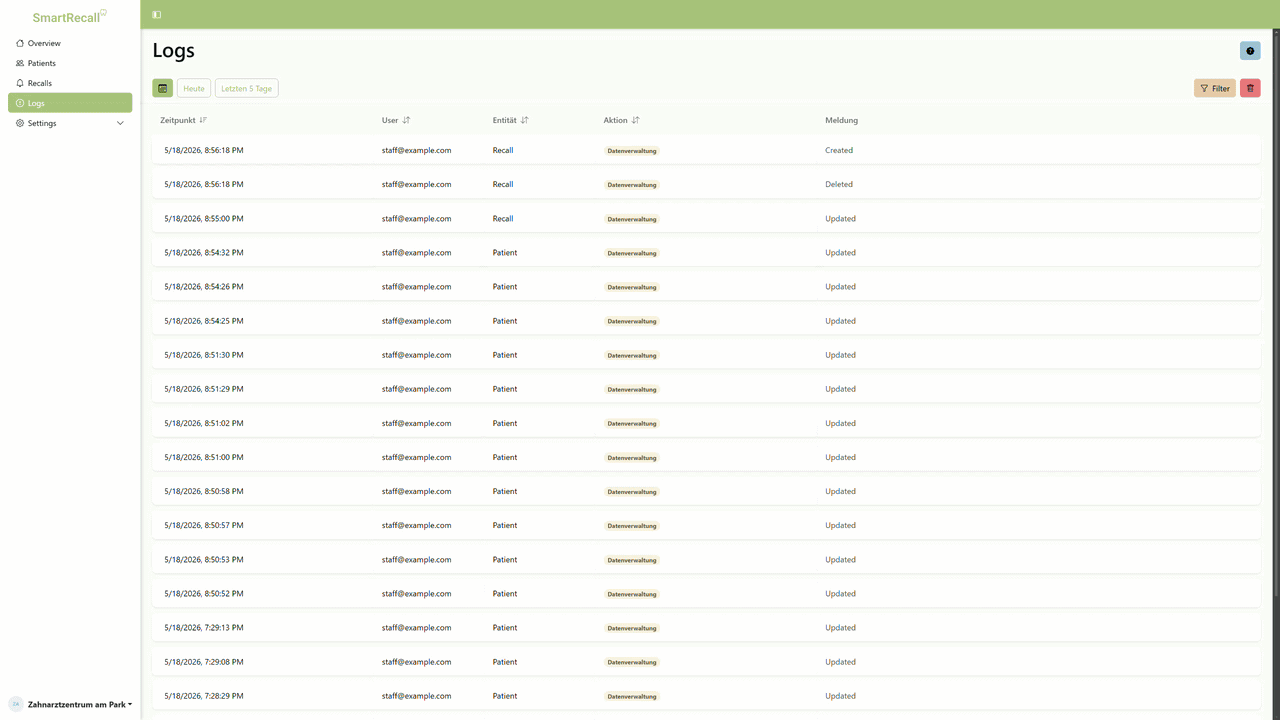
Task: Sort by User column sort icon
Action: point(406,120)
